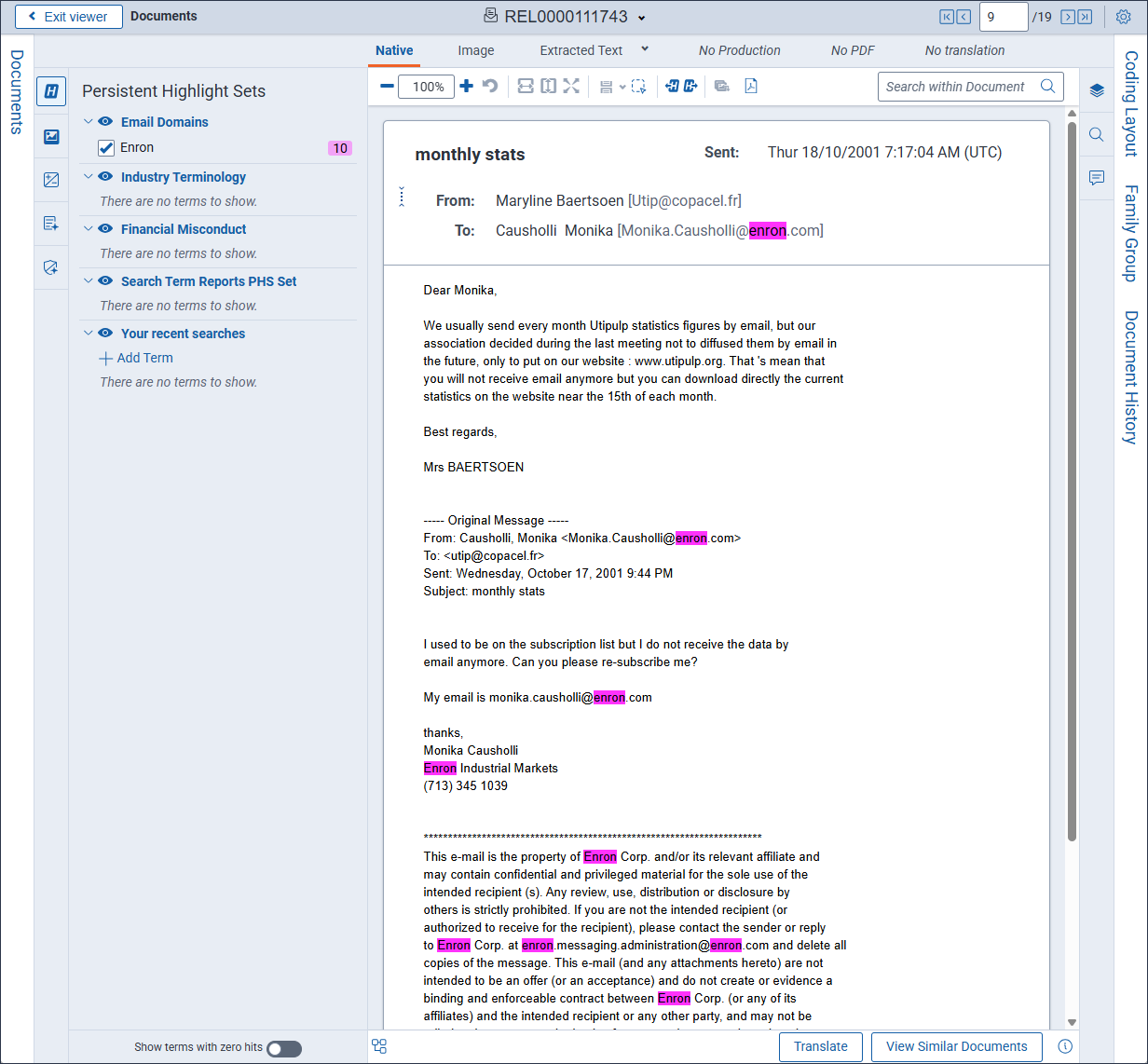Uncheck the Enron highlight term checkbox
The width and height of the screenshot is (1148, 1064).
106,148
